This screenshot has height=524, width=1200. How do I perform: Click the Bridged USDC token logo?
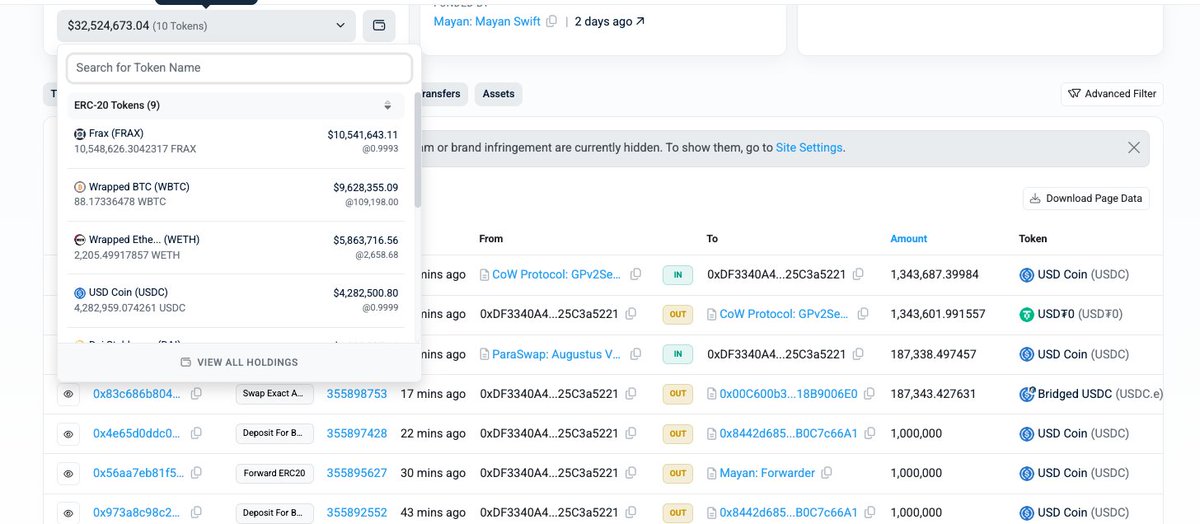tap(1026, 394)
